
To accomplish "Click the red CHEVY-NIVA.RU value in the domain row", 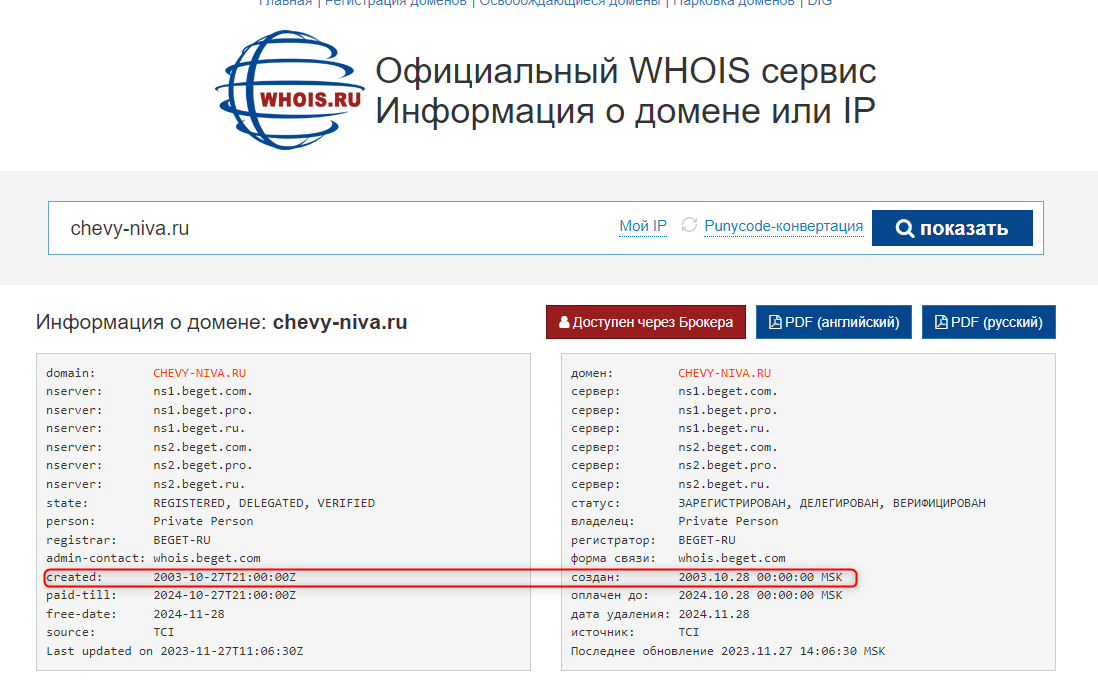I will pyautogui.click(x=200, y=373).
